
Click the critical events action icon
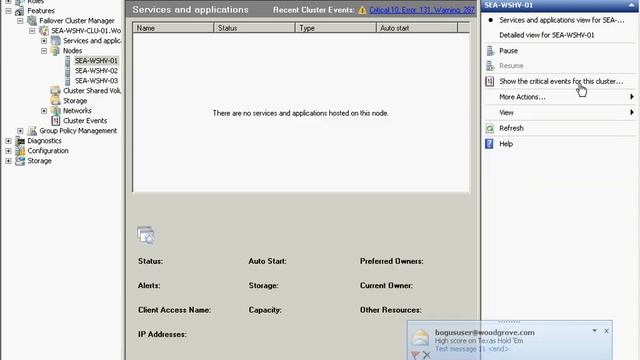489,81
